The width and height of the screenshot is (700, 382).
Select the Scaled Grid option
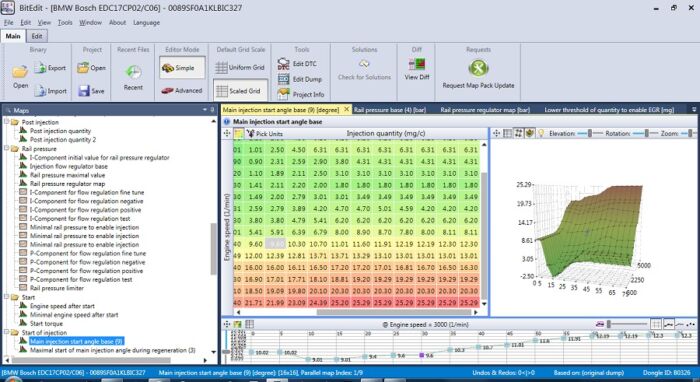point(240,91)
